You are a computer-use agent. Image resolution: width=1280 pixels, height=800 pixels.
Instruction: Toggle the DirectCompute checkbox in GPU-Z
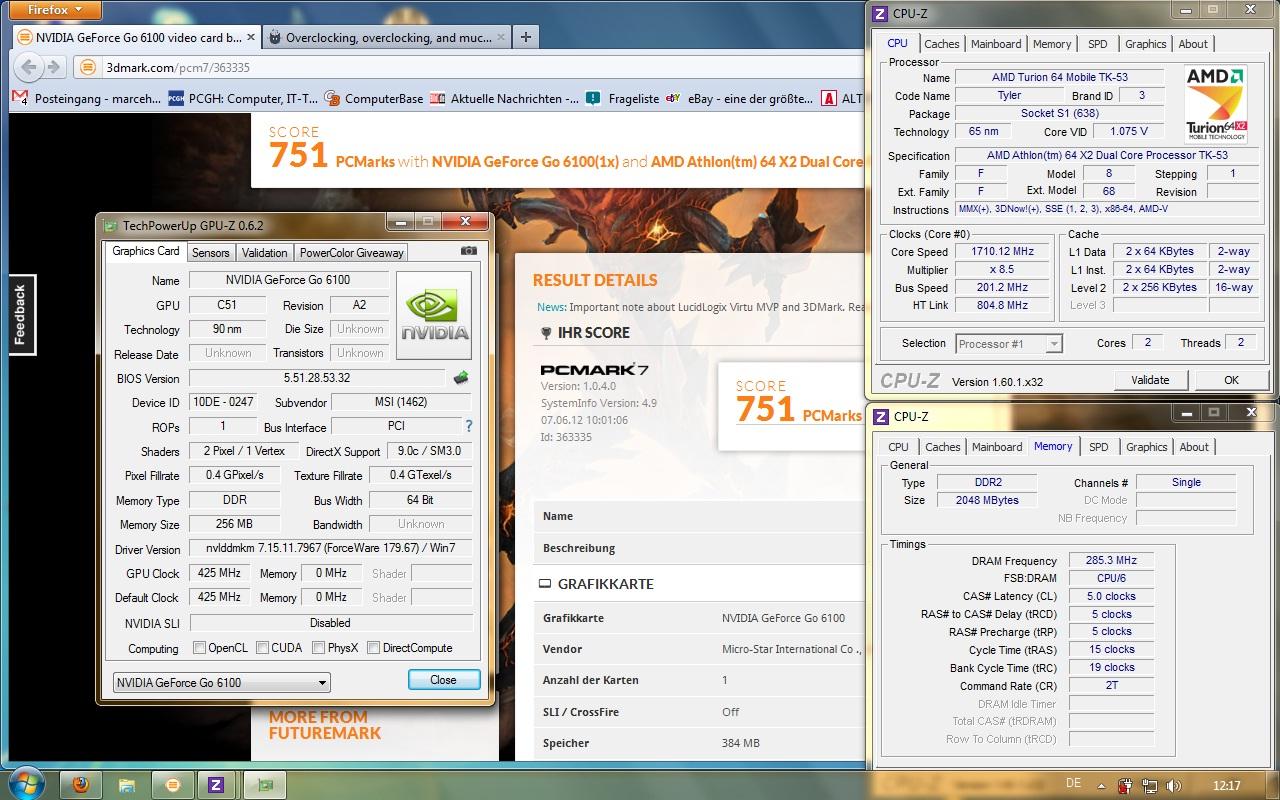click(x=373, y=648)
